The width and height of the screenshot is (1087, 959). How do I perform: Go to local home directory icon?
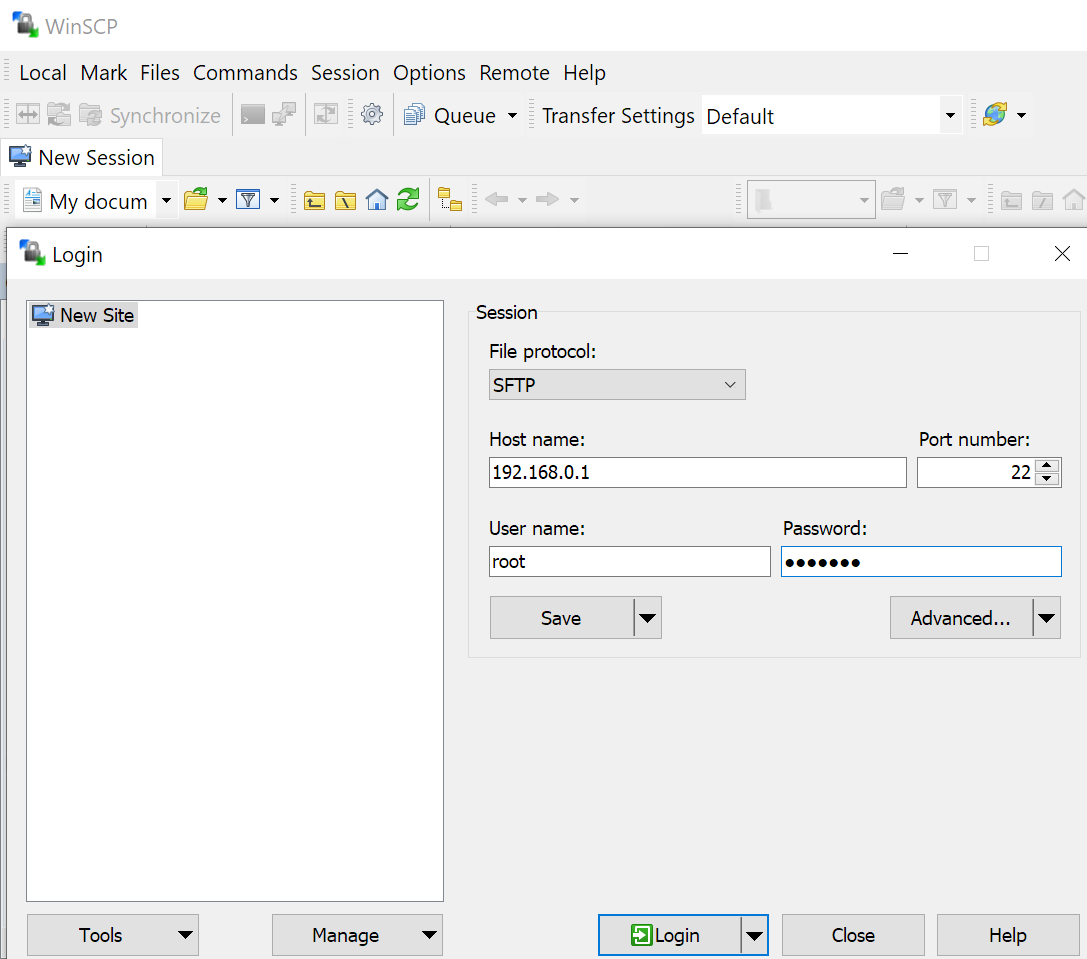(x=376, y=200)
